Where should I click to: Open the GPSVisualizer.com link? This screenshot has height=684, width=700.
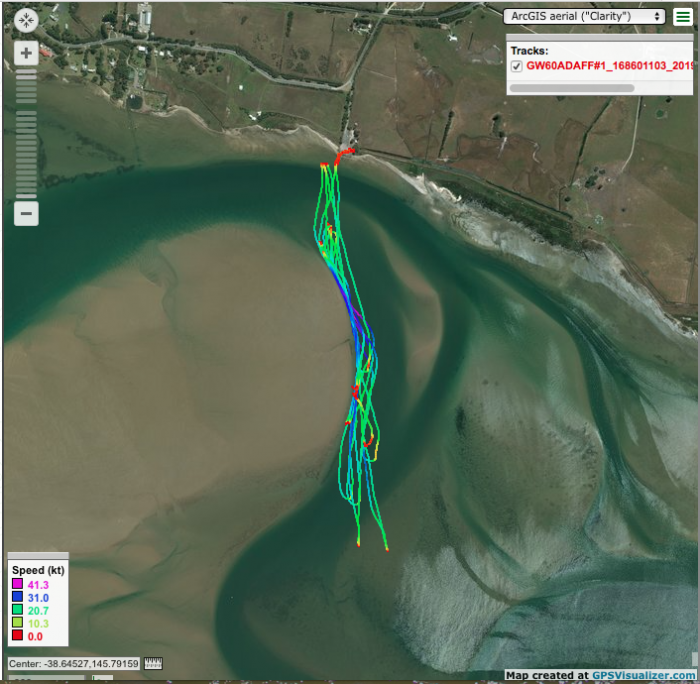pyautogui.click(x=645, y=675)
